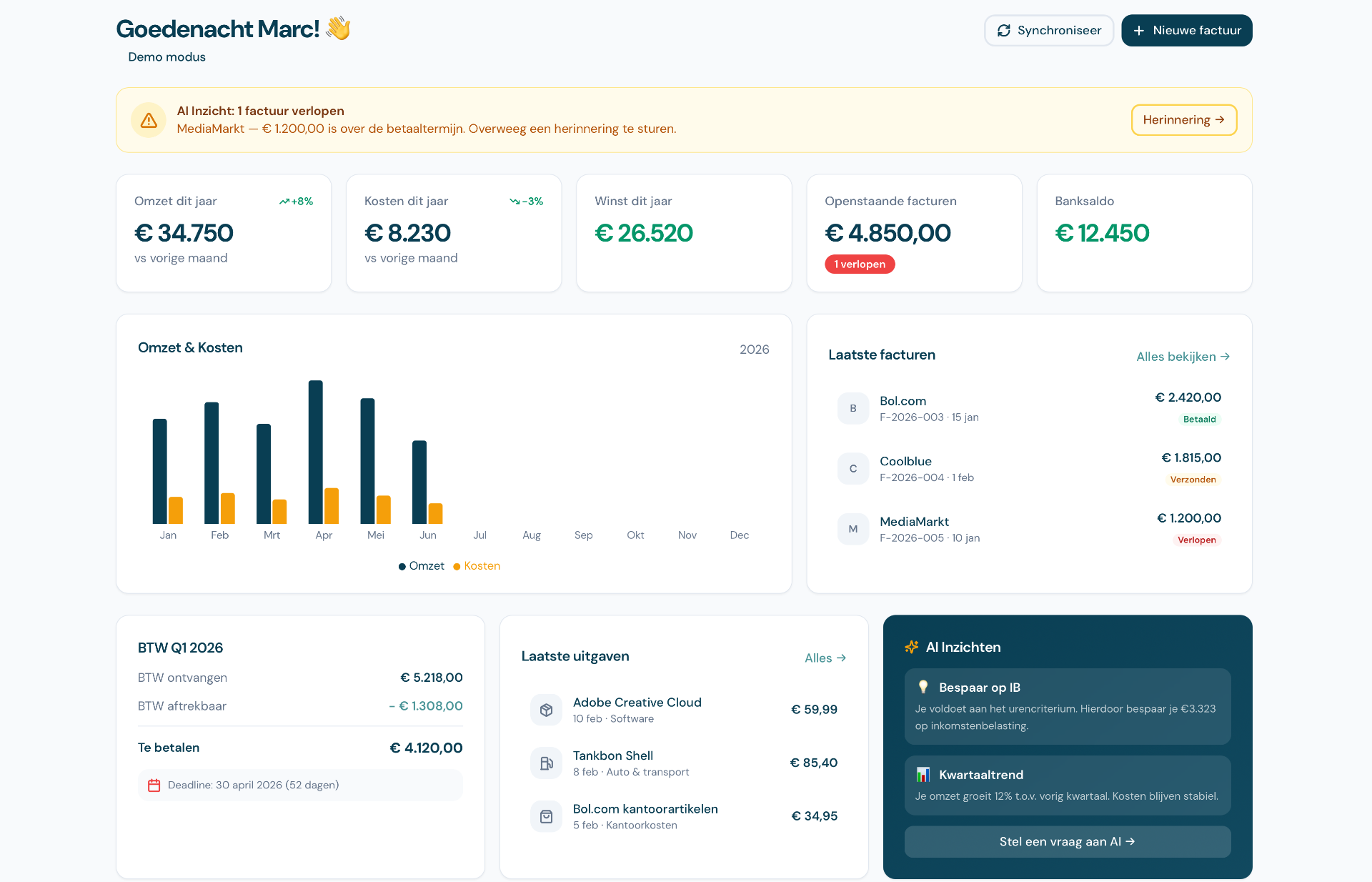Click the BTW ontvangen value € 5.218,00
The image size is (1372, 882).
[x=432, y=678]
